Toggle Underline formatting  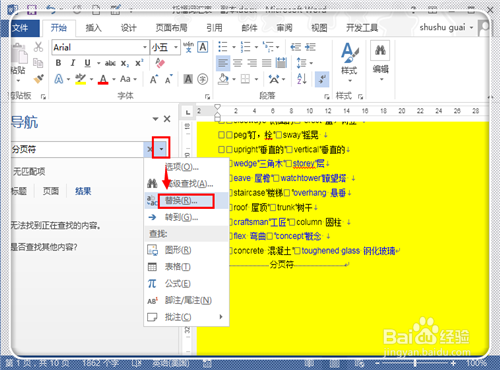point(87,63)
